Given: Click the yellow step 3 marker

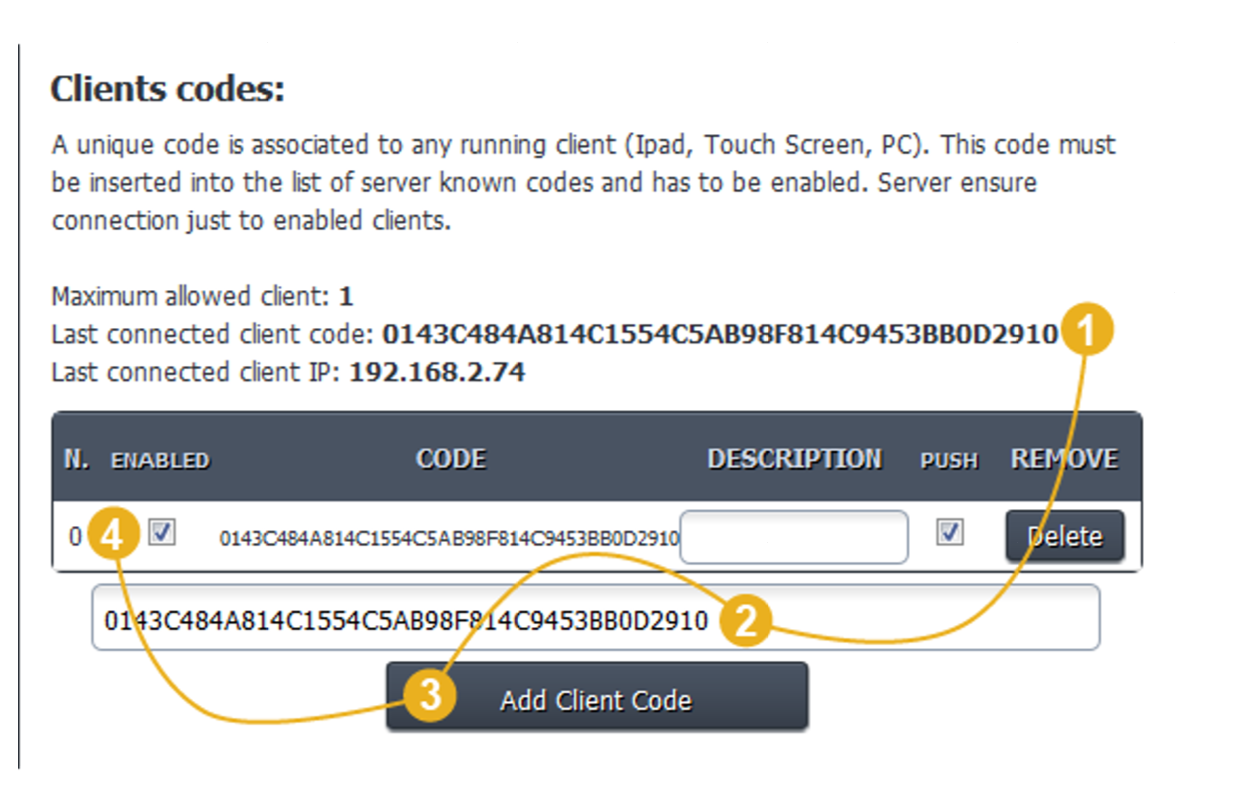Looking at the screenshot, I should 430,696.
